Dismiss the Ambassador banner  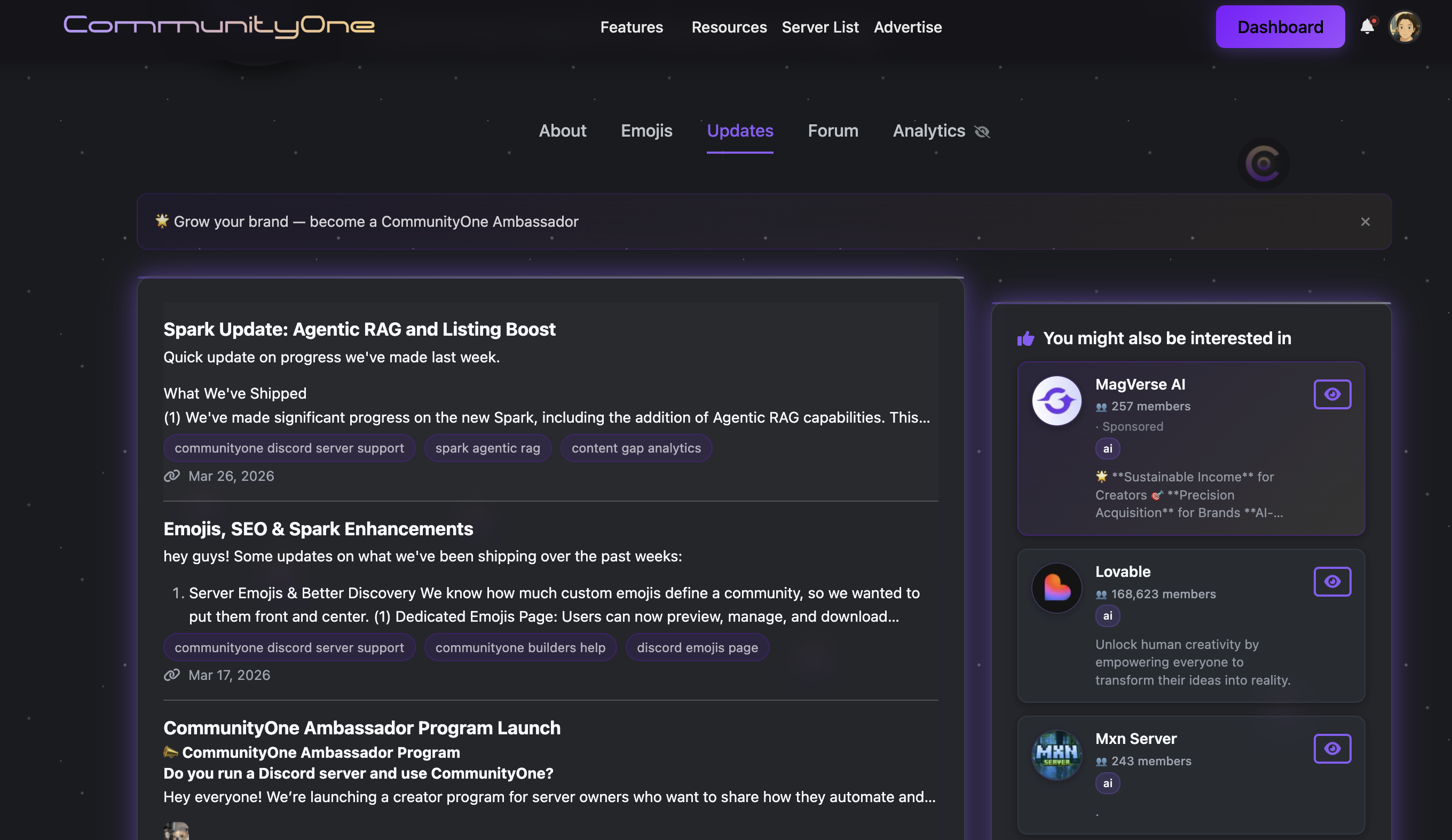[x=1365, y=221]
